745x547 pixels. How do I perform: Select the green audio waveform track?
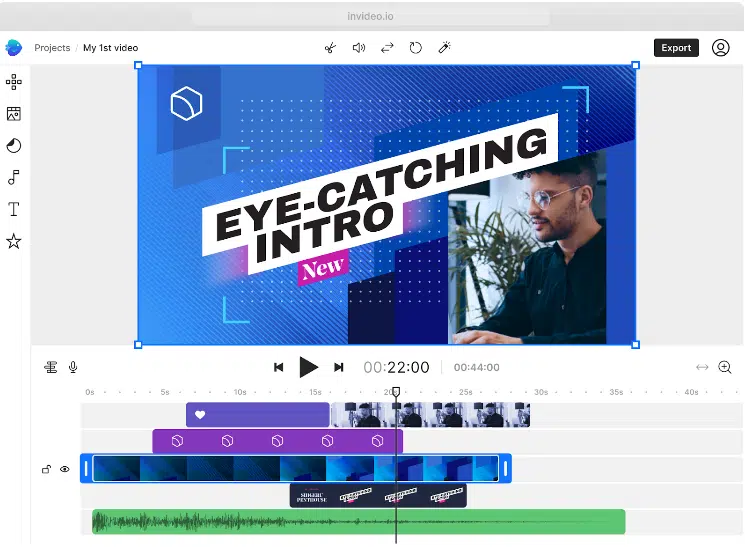358,521
